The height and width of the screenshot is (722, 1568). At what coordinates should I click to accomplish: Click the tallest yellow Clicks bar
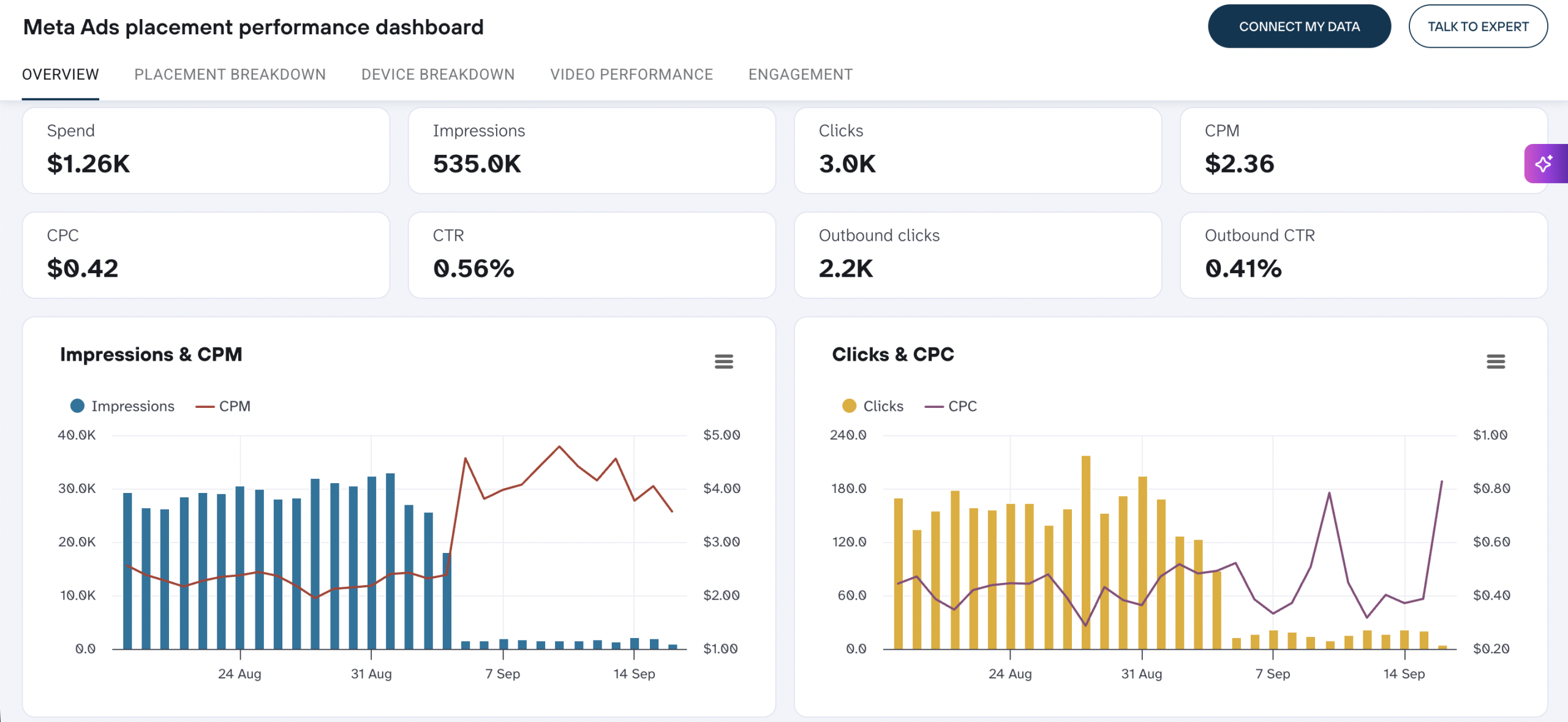(x=1086, y=552)
